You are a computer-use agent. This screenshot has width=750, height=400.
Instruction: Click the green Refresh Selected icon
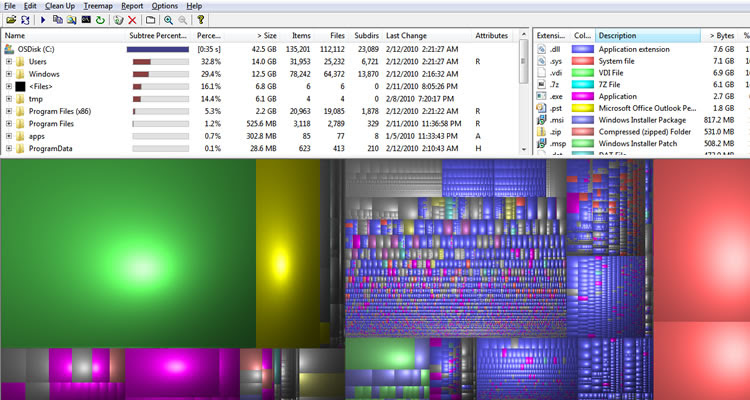pos(100,20)
